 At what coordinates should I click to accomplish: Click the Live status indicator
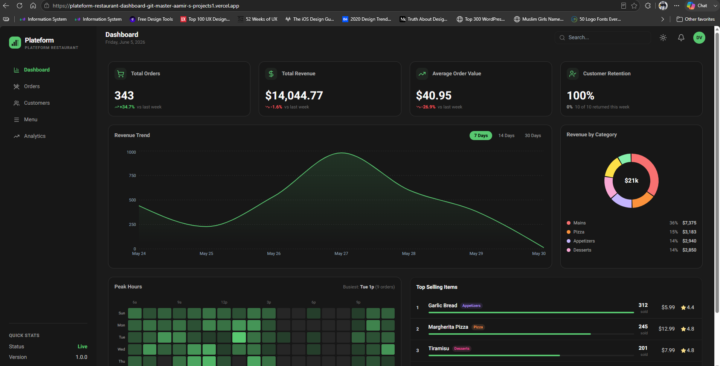[x=82, y=347]
